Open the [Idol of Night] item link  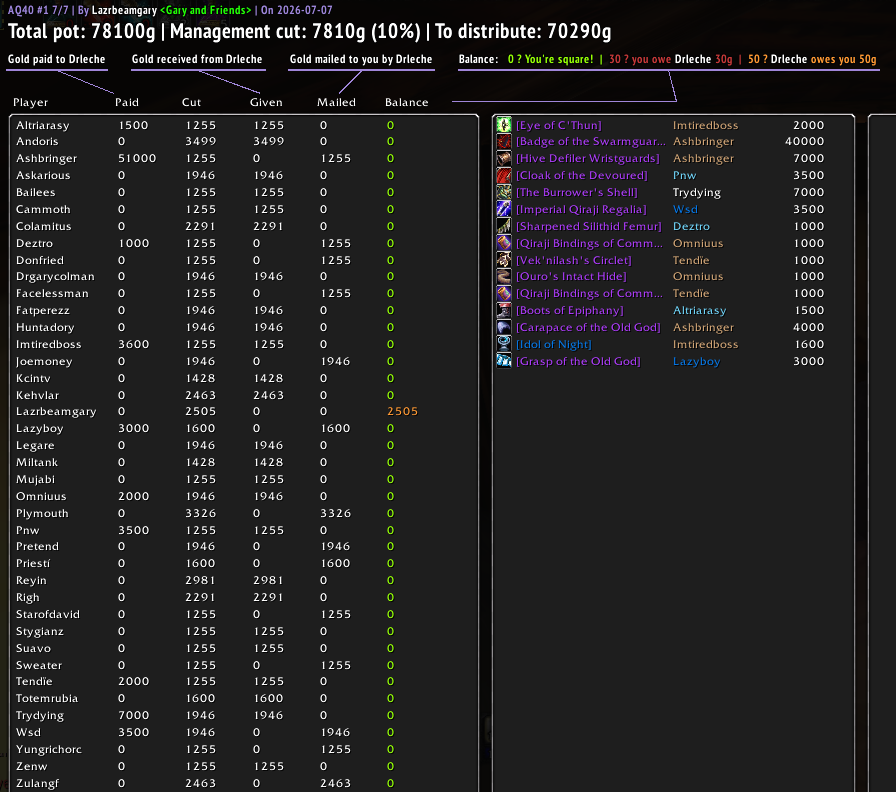click(x=553, y=344)
